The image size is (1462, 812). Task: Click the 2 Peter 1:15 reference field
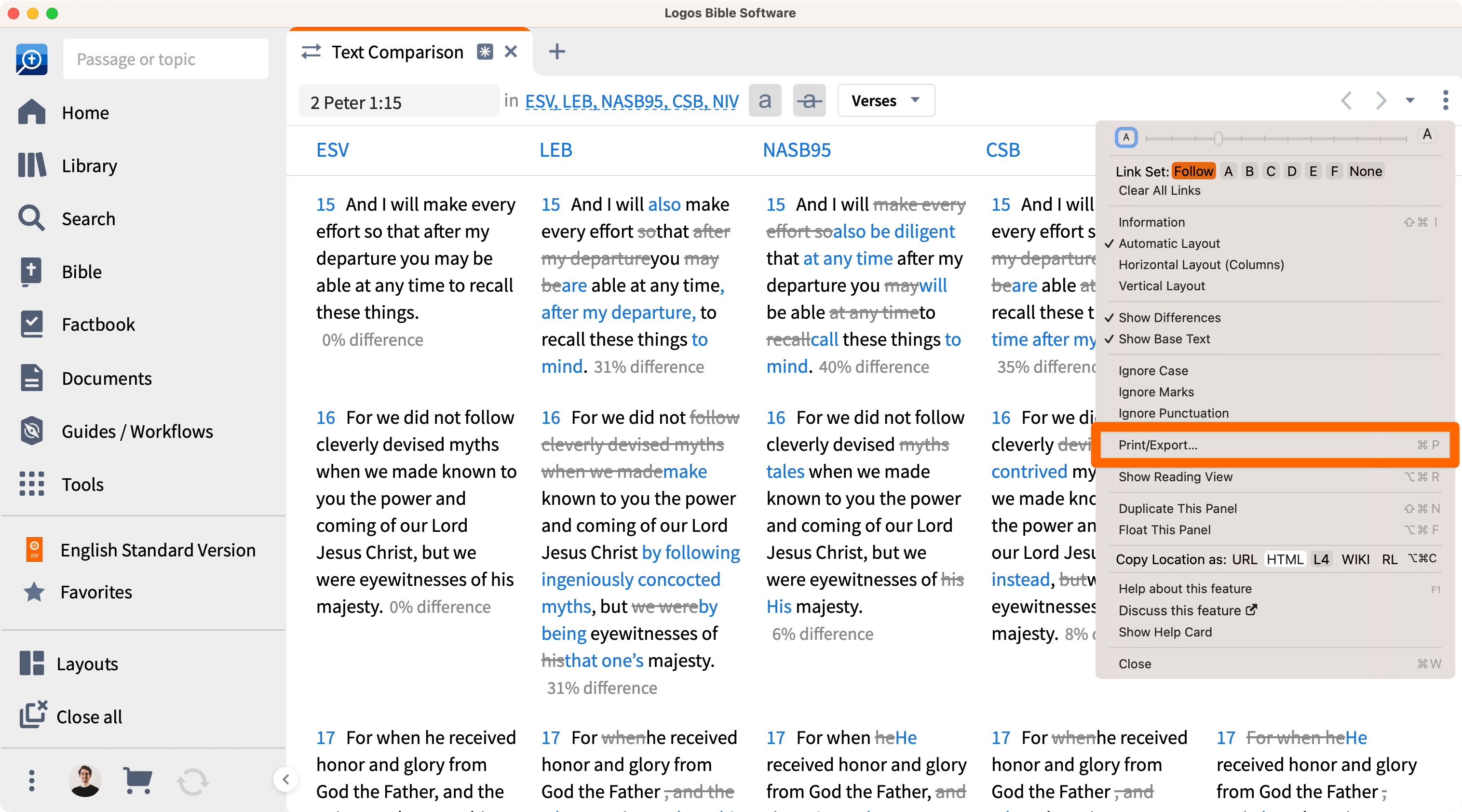pyautogui.click(x=399, y=101)
